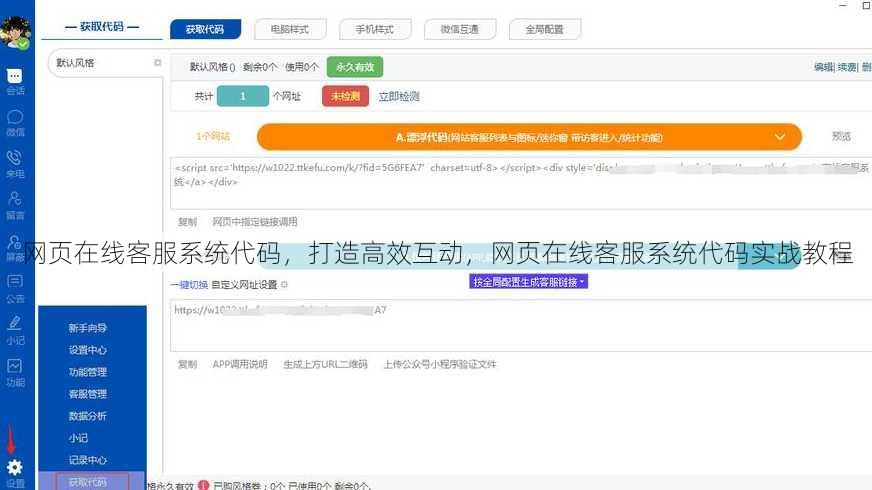Select 功能管理 in the settings popup menu
The image size is (872, 490).
[88, 372]
